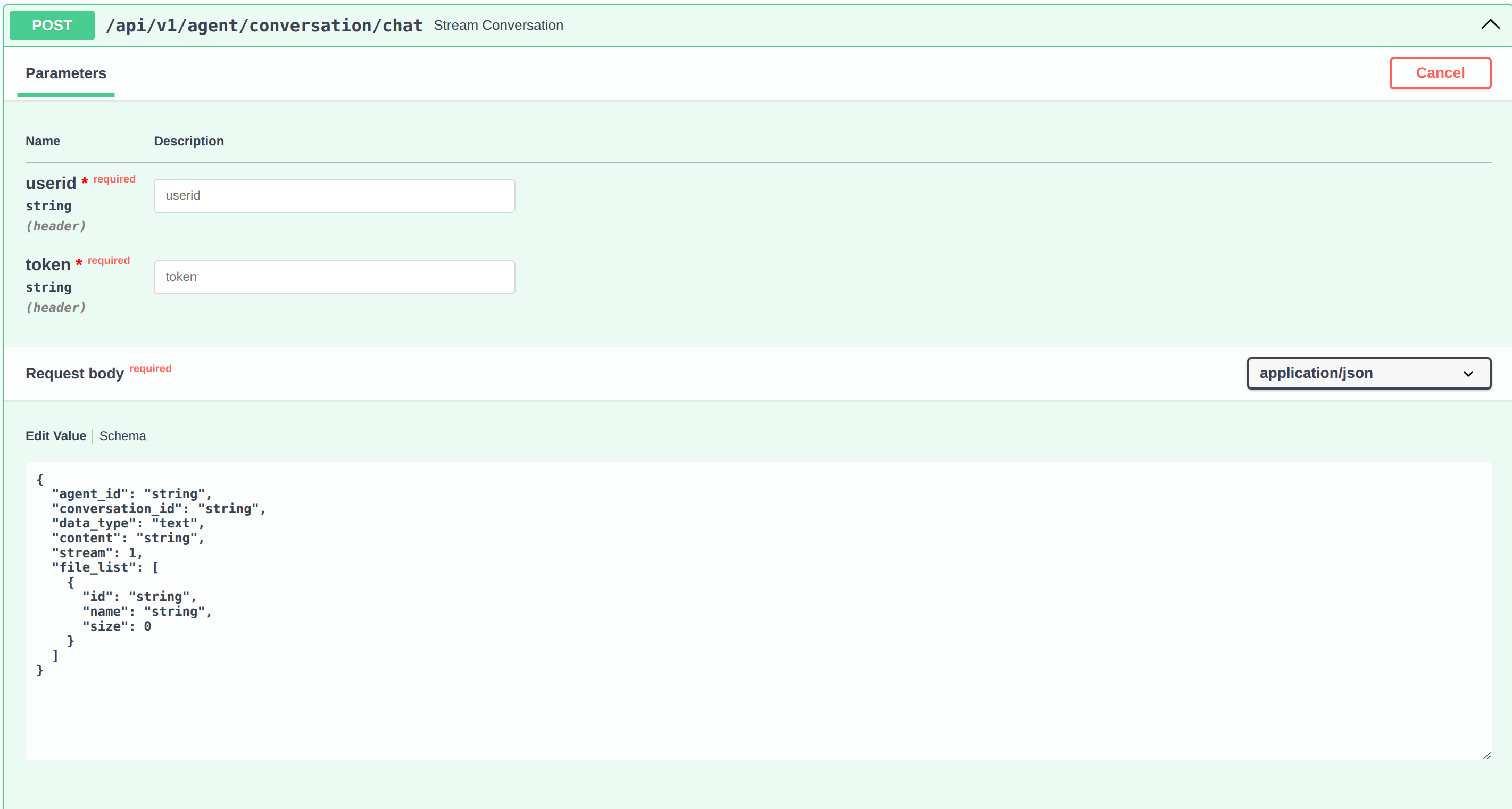Click the /api/v1/agent/conversation/chat endpoint path
The height and width of the screenshot is (809, 1512).
[263, 25]
